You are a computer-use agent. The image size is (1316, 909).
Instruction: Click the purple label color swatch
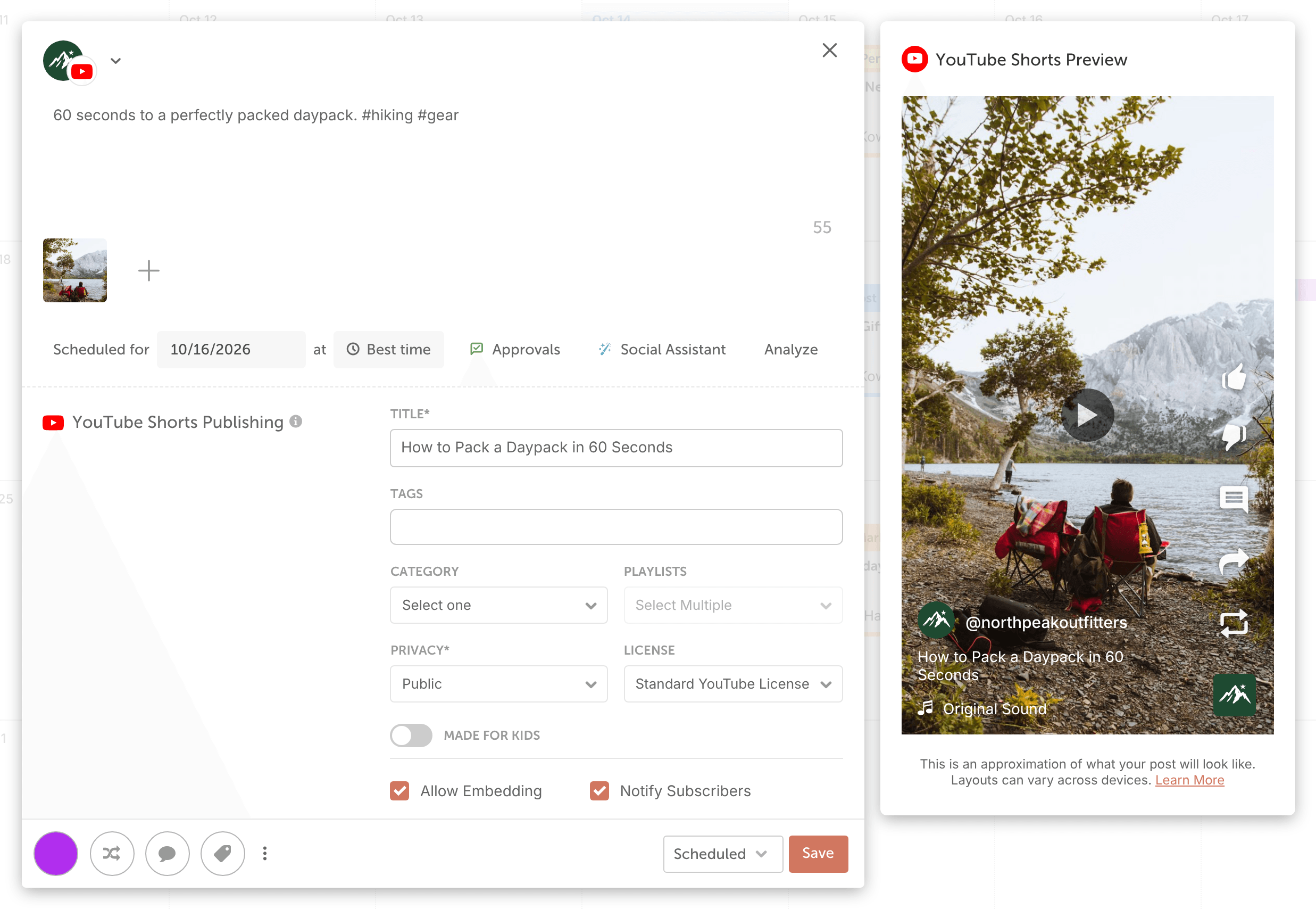tap(56, 853)
